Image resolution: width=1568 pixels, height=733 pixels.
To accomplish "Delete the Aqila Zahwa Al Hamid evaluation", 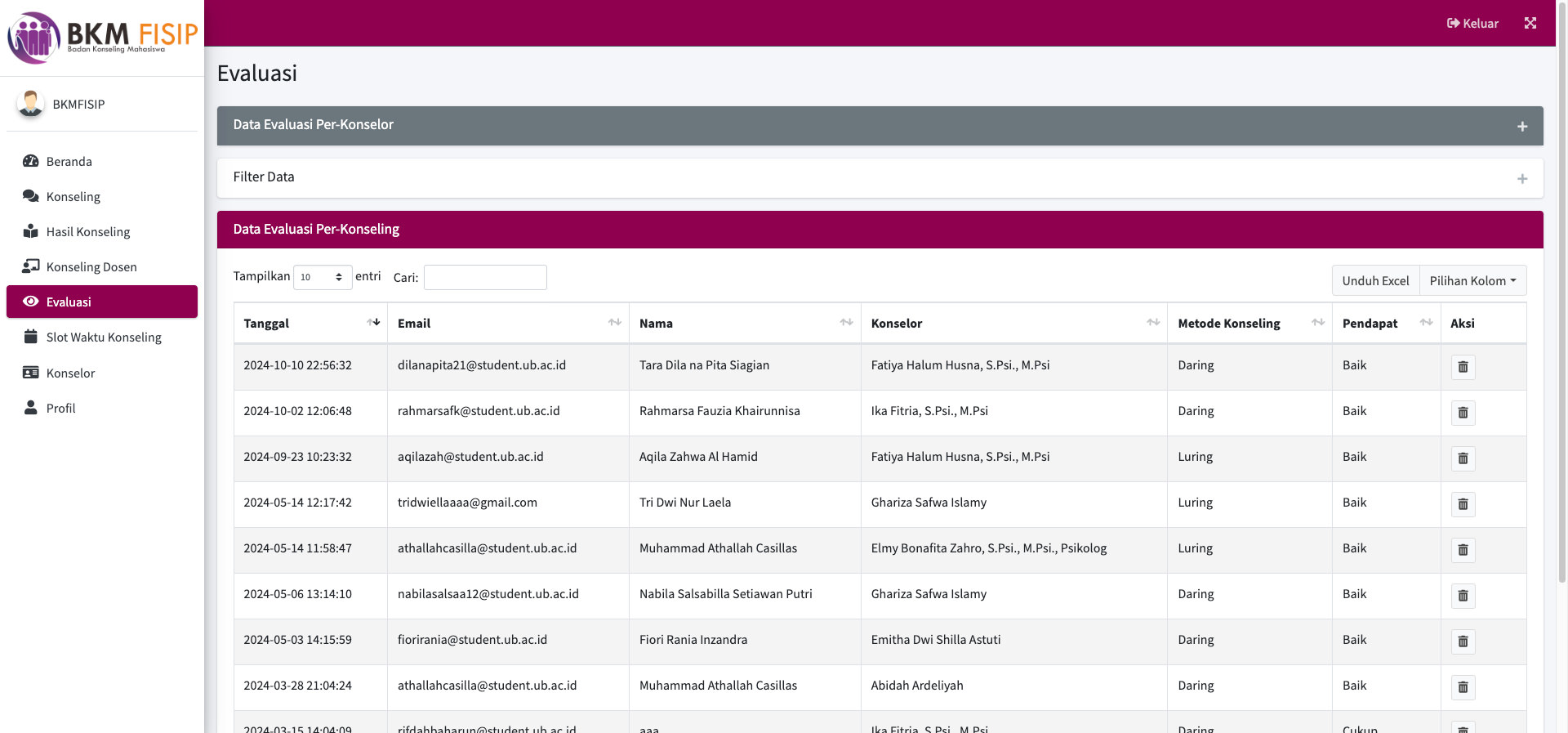I will click(1463, 458).
